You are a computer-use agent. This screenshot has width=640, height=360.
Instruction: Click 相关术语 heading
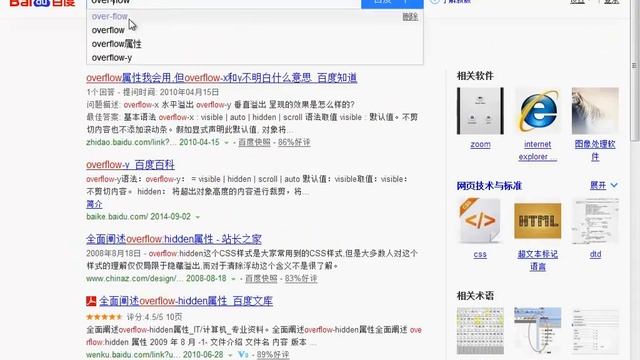pyautogui.click(x=475, y=296)
